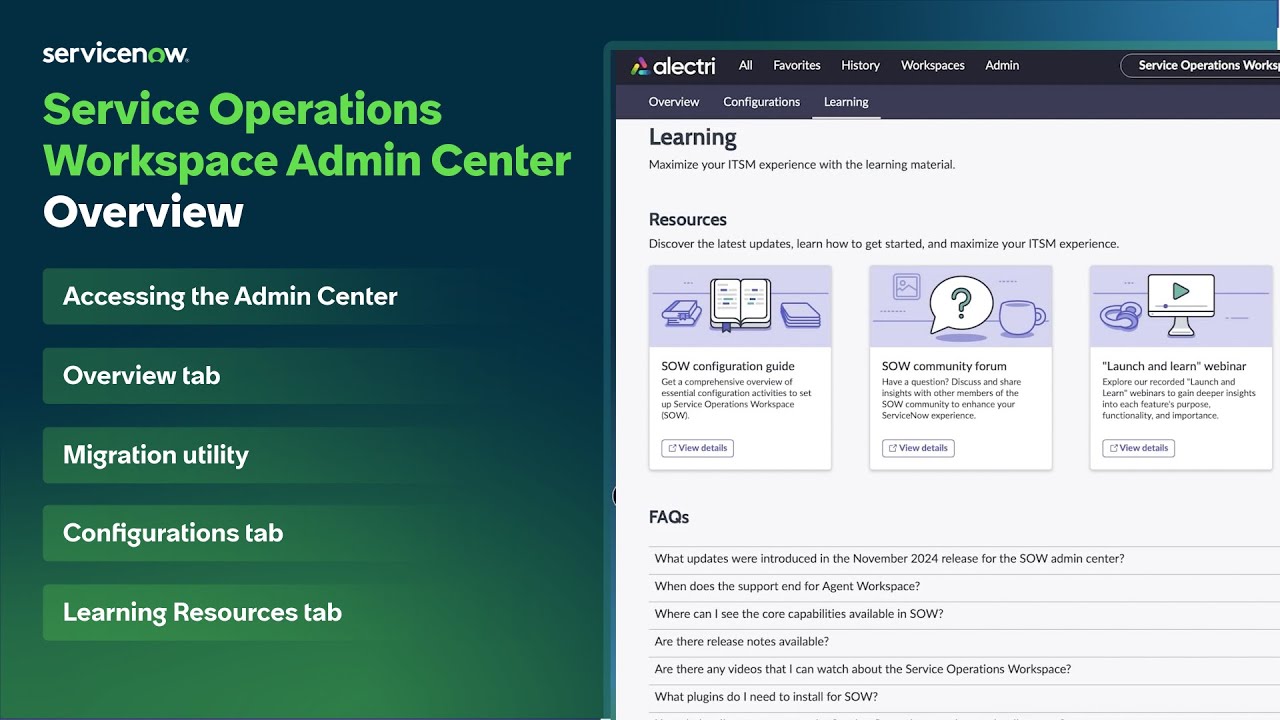Expand FAQ on Agent Workspace support end

point(964,586)
